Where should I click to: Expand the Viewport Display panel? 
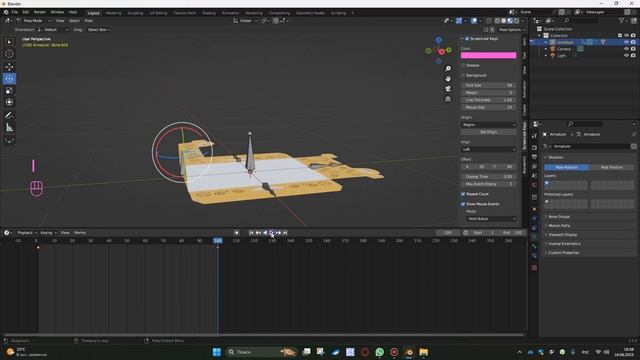tap(562, 235)
